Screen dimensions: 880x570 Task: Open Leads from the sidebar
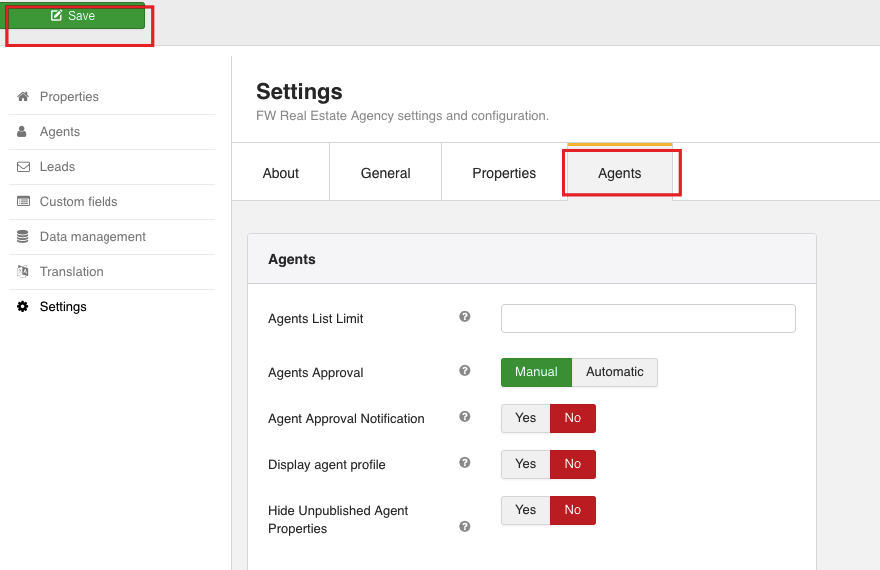(57, 167)
